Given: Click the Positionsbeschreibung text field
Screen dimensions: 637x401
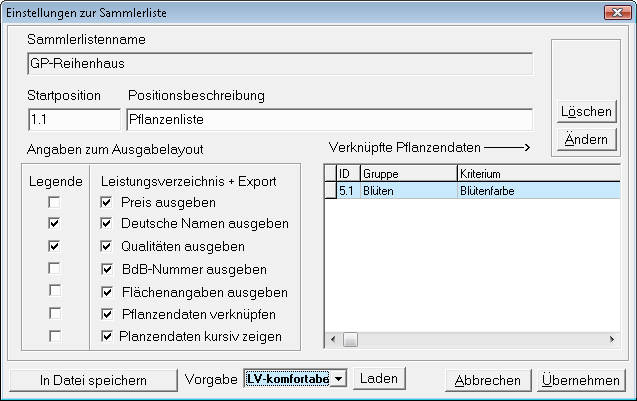Looking at the screenshot, I should click(x=329, y=119).
